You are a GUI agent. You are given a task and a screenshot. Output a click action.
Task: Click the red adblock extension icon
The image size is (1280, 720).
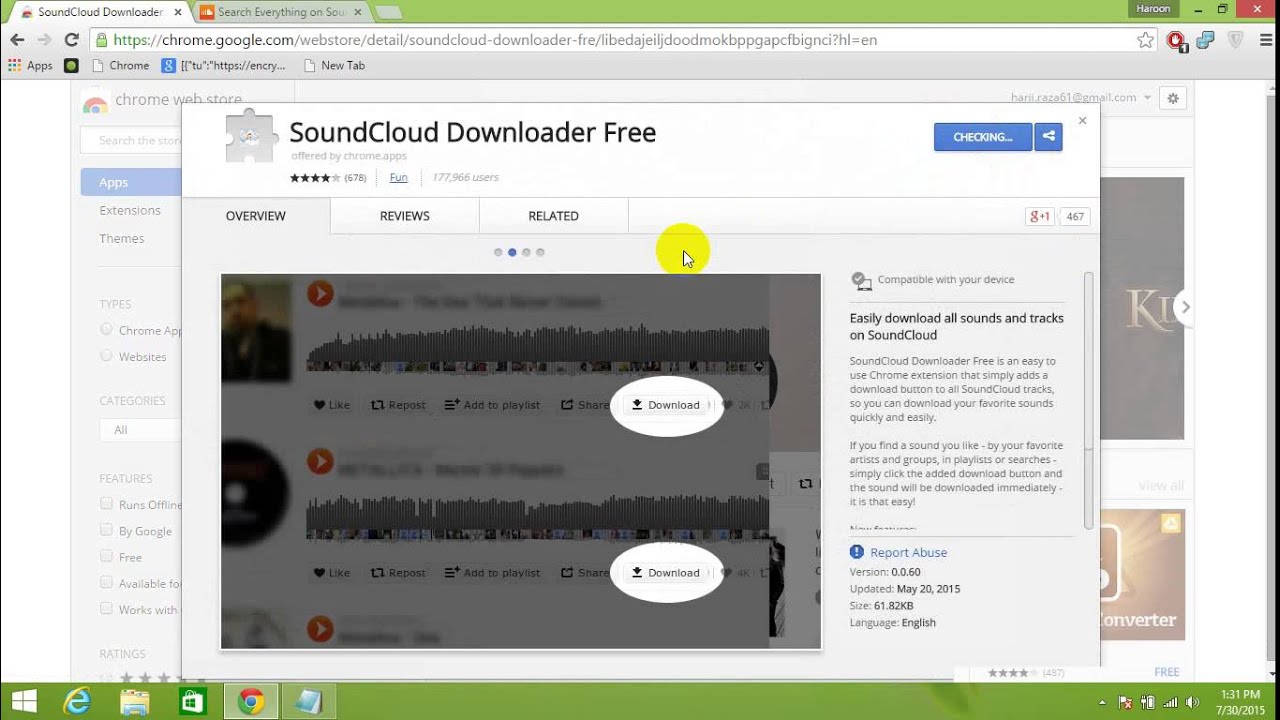(x=1176, y=41)
